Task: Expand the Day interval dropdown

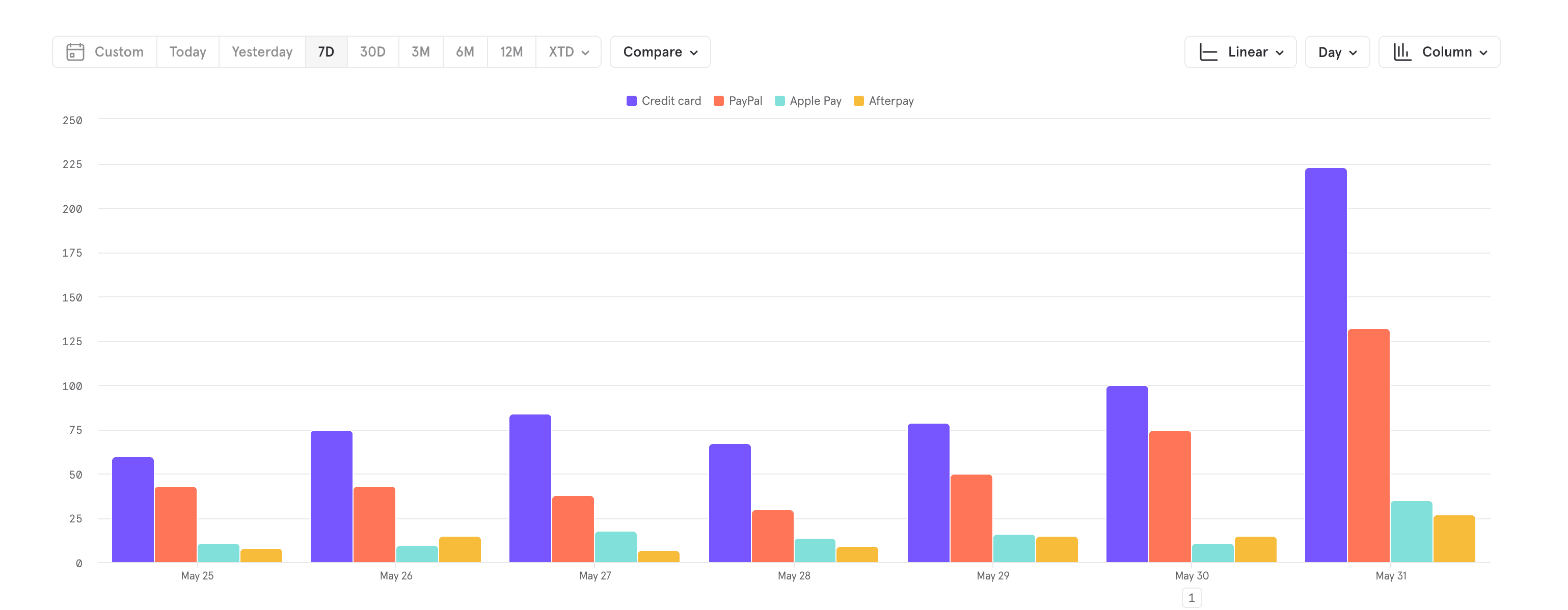Action: [1337, 52]
